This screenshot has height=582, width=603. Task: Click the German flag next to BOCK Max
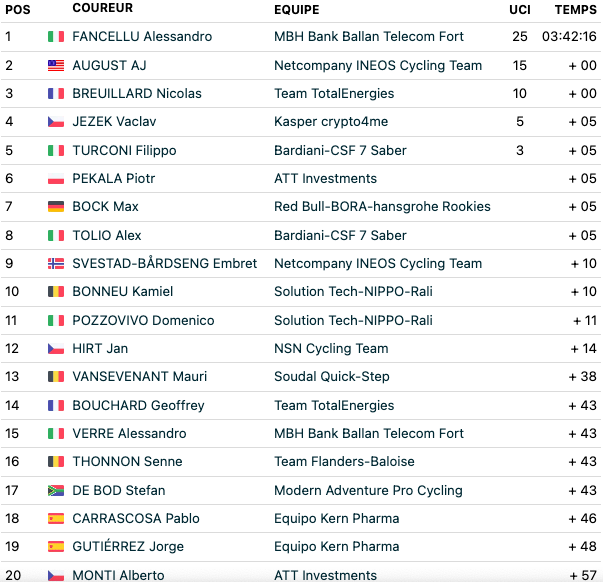click(x=56, y=207)
